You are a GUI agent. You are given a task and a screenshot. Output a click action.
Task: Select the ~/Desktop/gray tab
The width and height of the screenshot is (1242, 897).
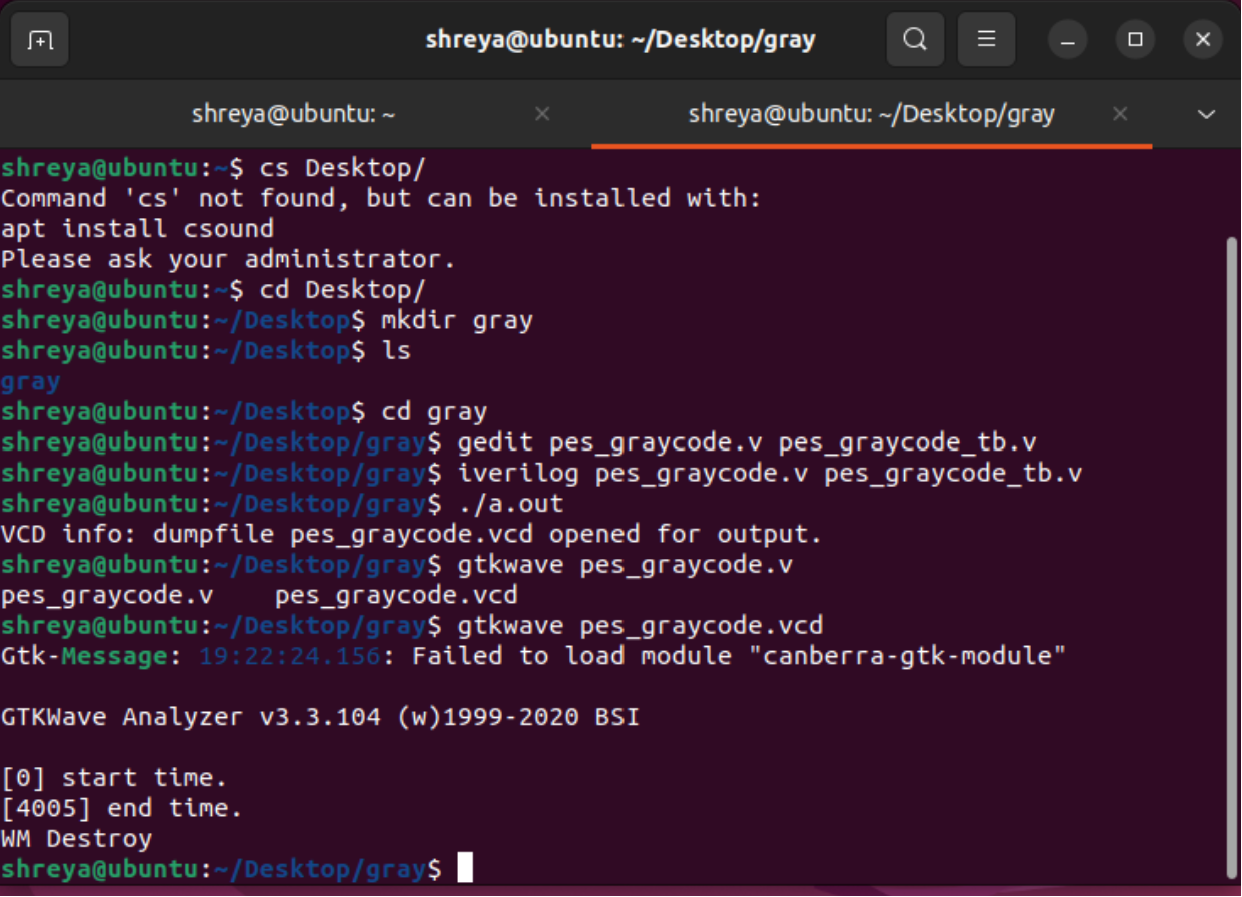[871, 114]
